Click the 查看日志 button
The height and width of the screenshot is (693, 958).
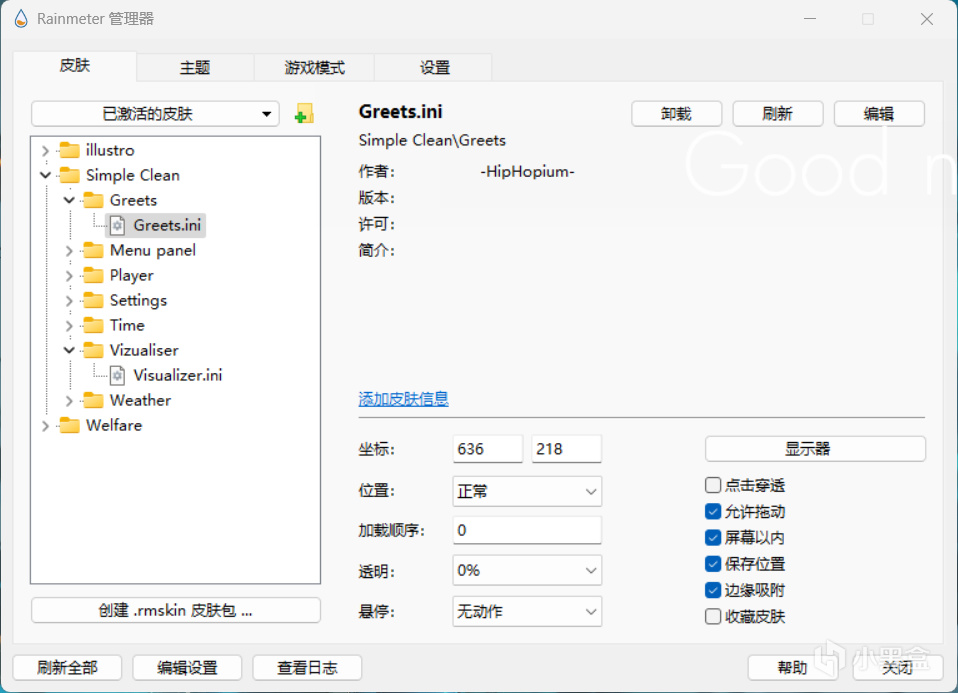tap(307, 667)
